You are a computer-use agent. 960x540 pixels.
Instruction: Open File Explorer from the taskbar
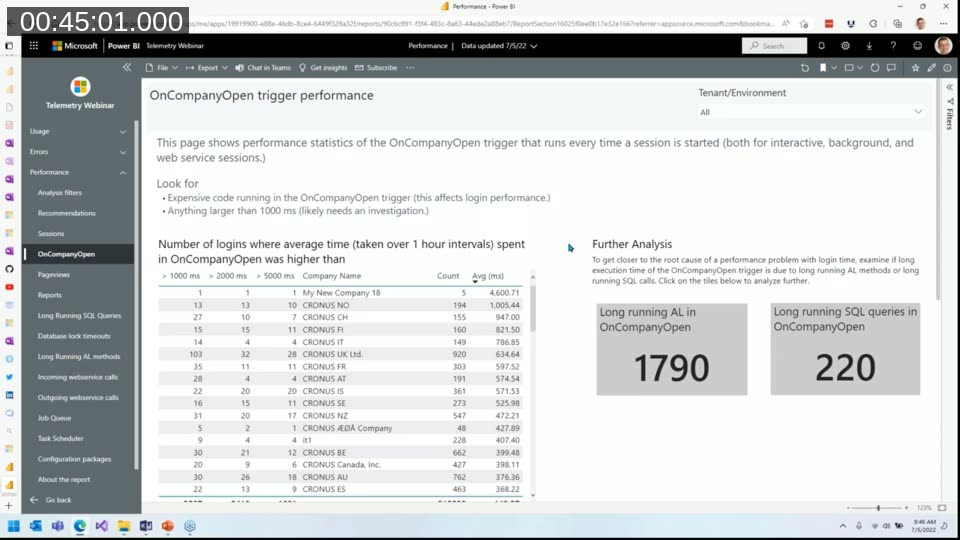pos(124,526)
